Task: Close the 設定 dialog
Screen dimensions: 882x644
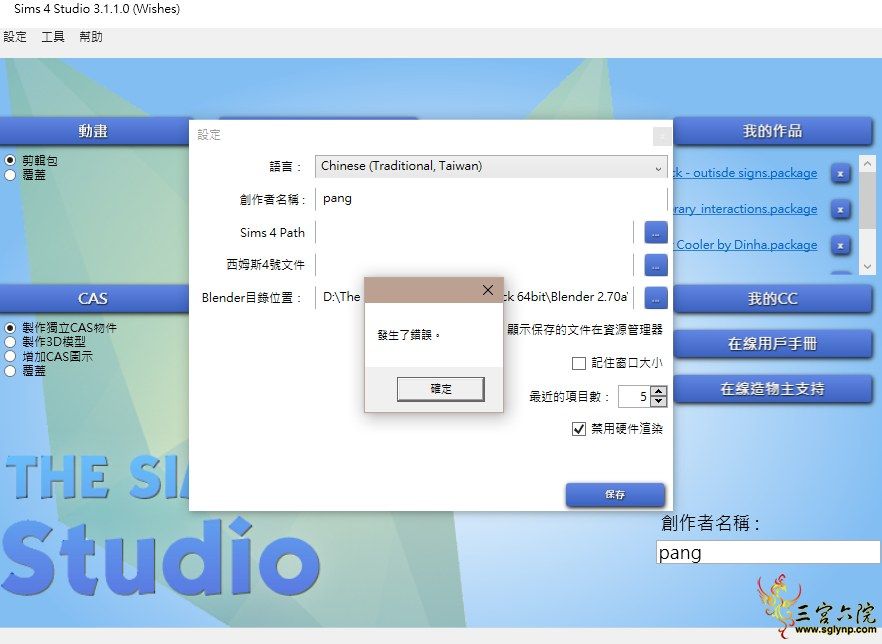Action: click(x=662, y=136)
